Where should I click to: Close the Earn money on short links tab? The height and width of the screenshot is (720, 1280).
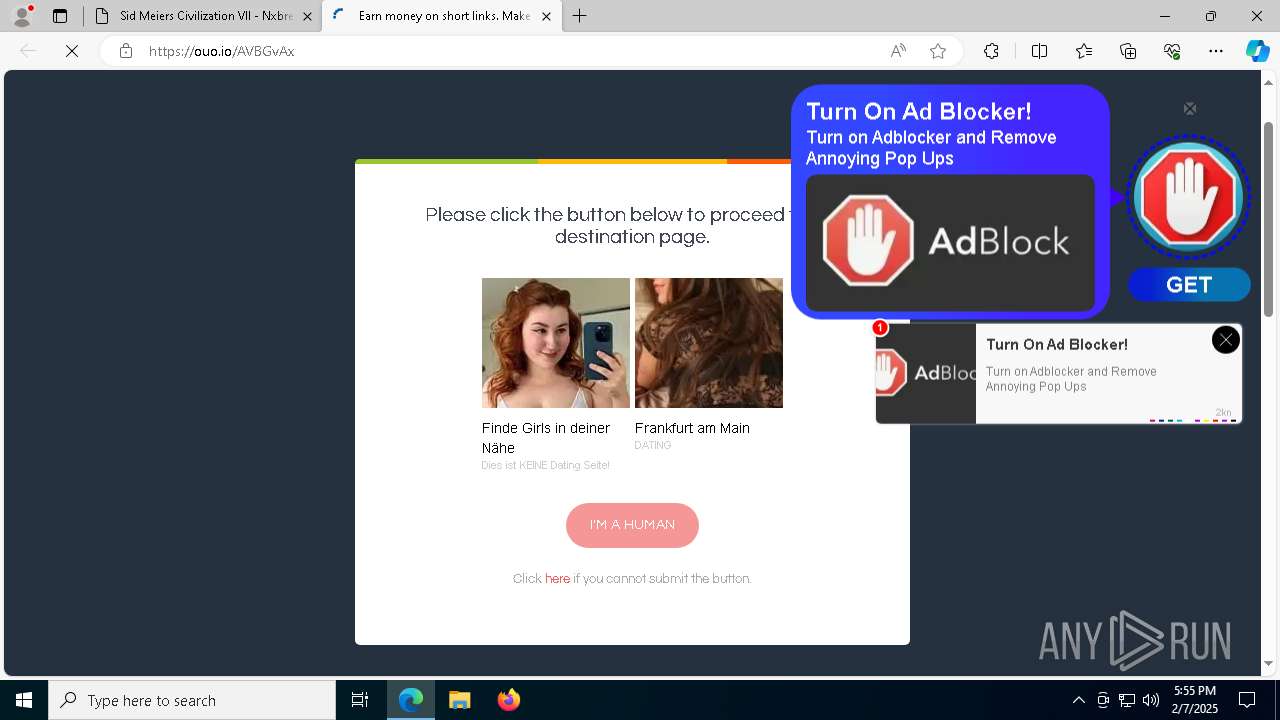546,16
